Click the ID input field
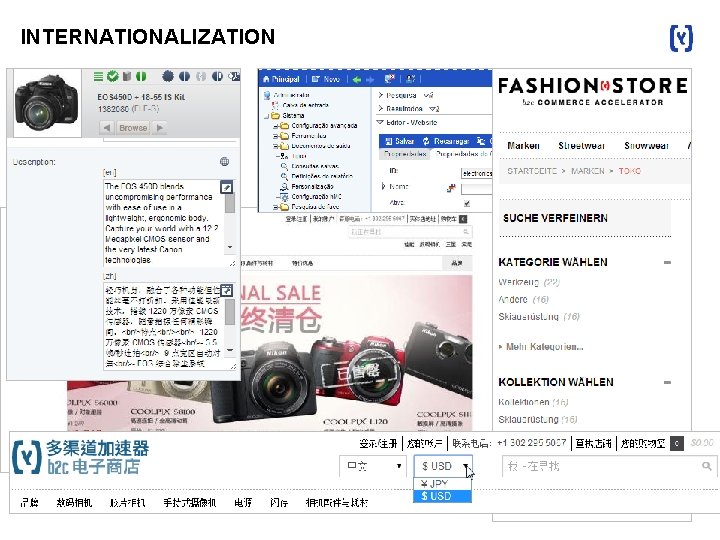 point(477,173)
